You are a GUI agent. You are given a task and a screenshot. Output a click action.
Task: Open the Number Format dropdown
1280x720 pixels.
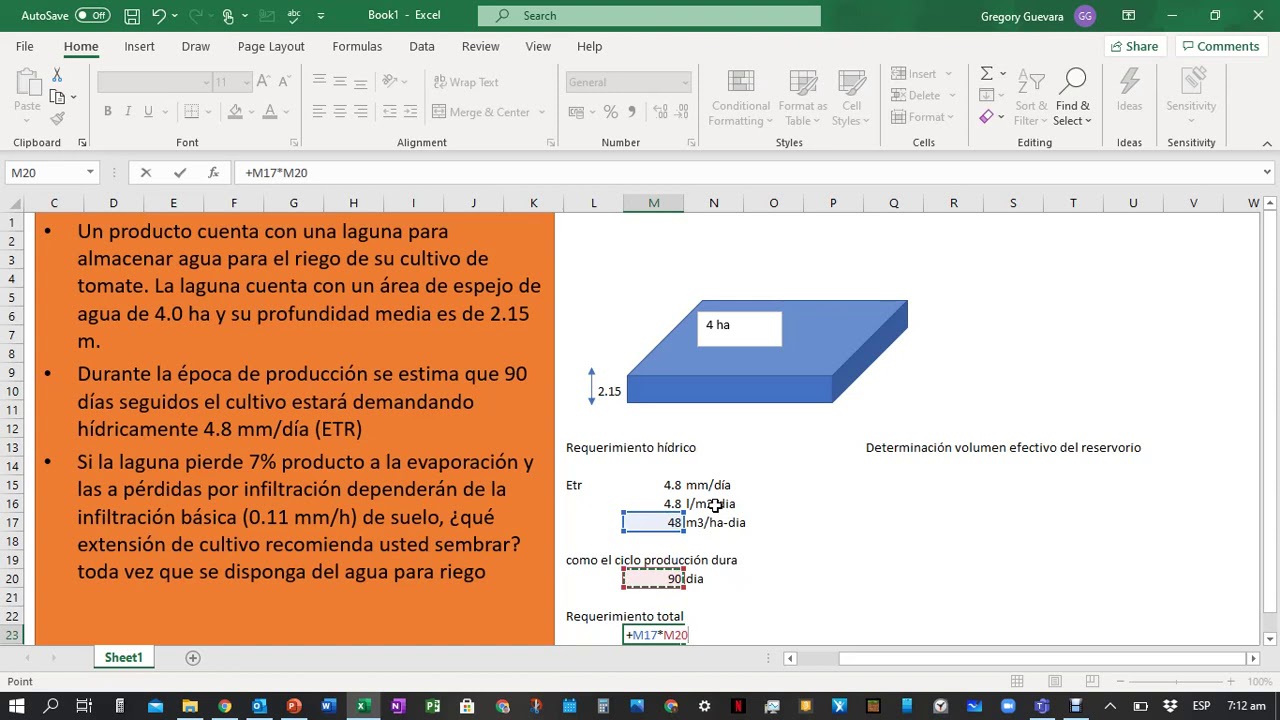(x=685, y=82)
